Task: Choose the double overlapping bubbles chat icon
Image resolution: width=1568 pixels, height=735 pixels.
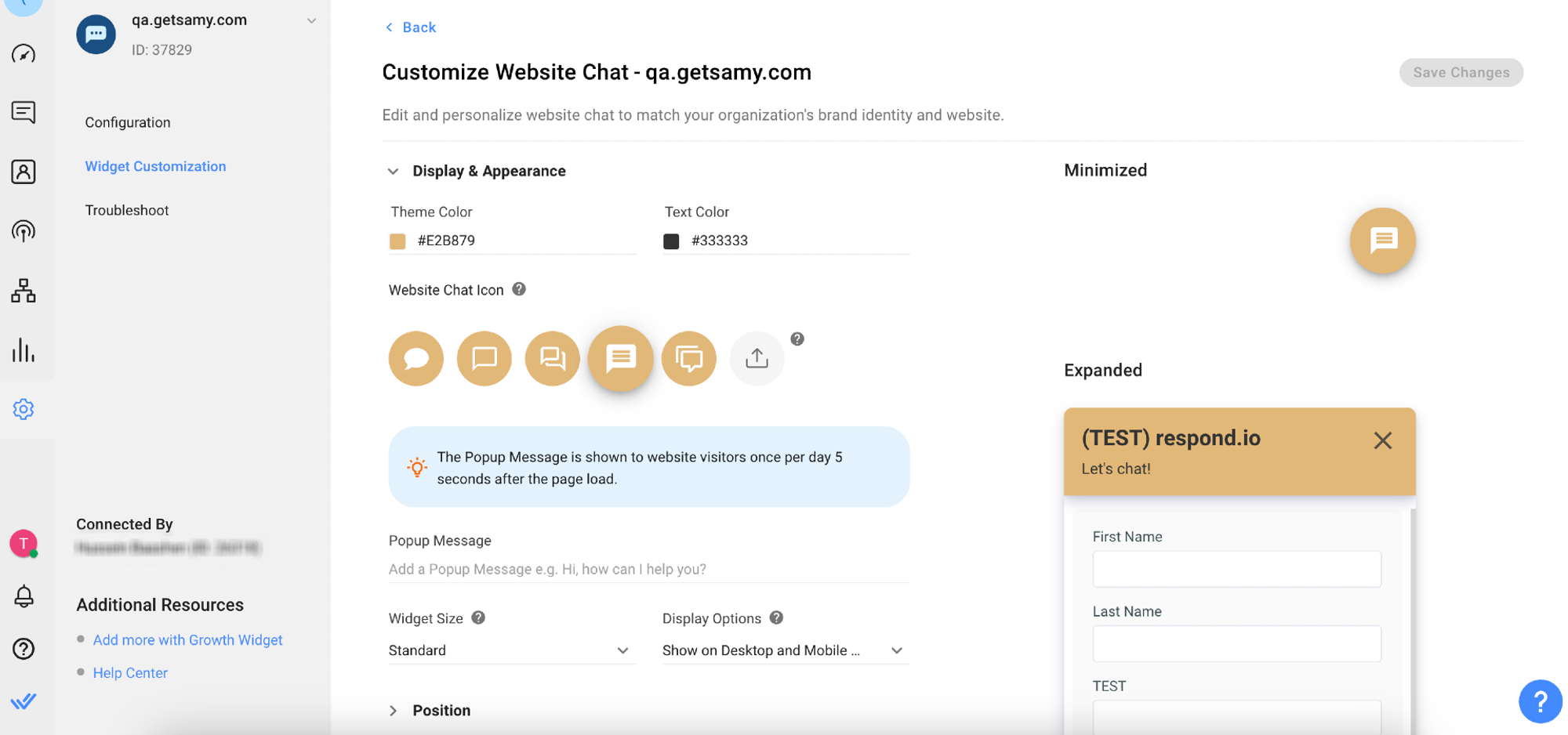Action: click(552, 359)
